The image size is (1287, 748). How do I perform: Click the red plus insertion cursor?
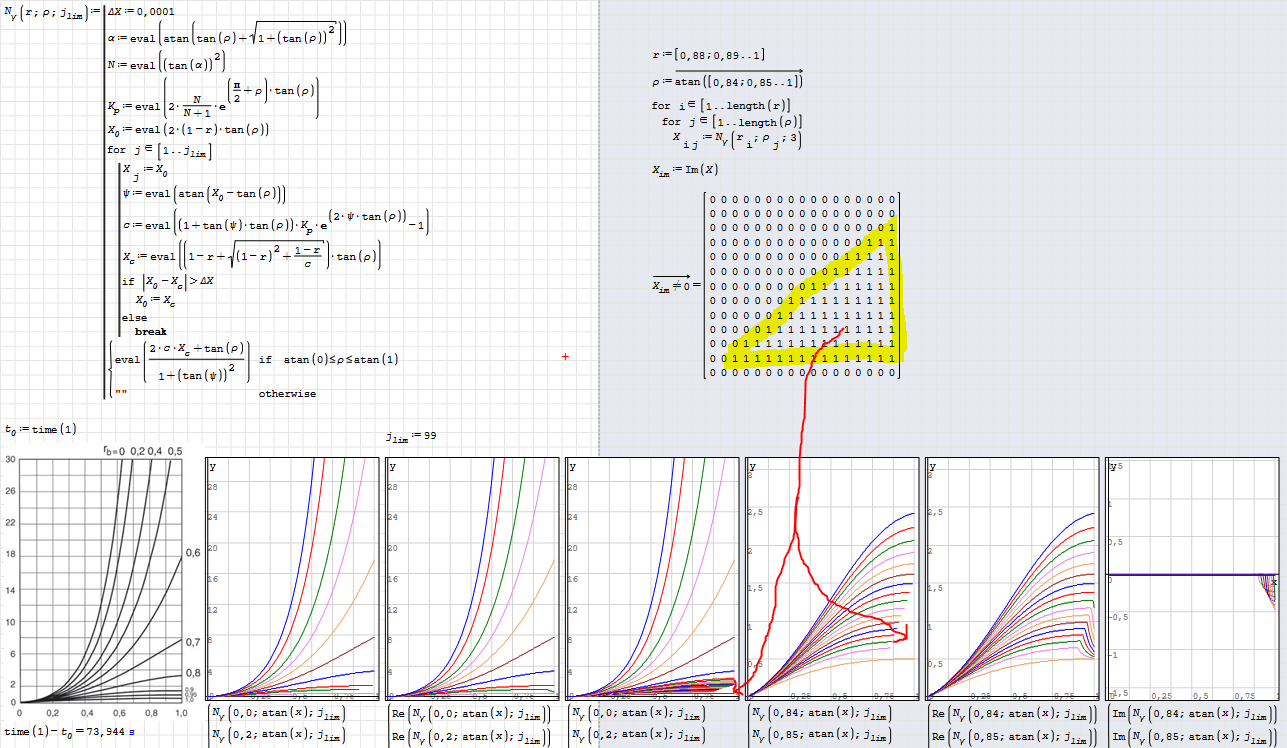566,356
